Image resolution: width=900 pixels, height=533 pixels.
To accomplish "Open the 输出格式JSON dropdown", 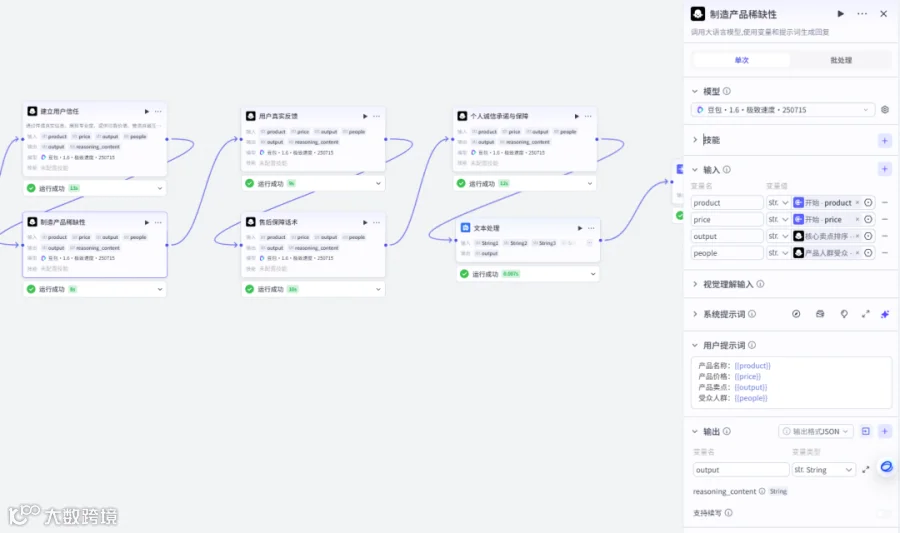I will click(816, 431).
